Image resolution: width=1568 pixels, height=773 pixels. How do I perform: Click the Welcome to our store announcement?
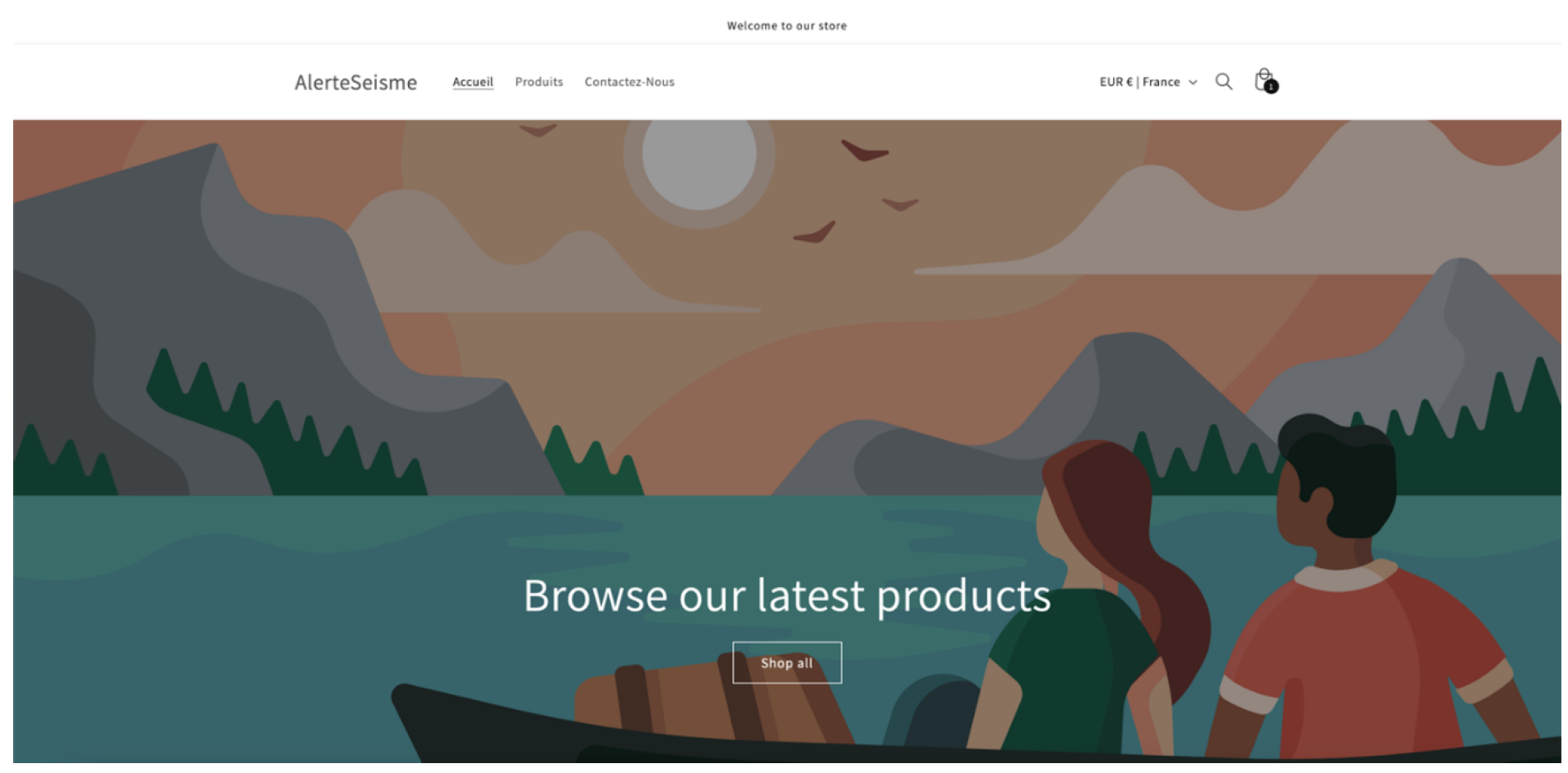tap(786, 25)
